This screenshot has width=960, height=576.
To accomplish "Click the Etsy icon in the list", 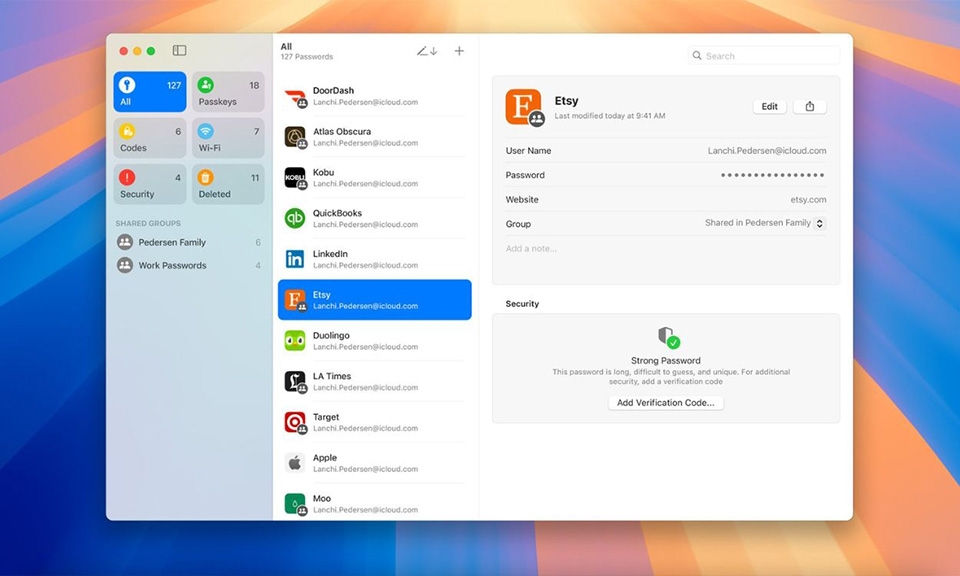I will pyautogui.click(x=295, y=300).
